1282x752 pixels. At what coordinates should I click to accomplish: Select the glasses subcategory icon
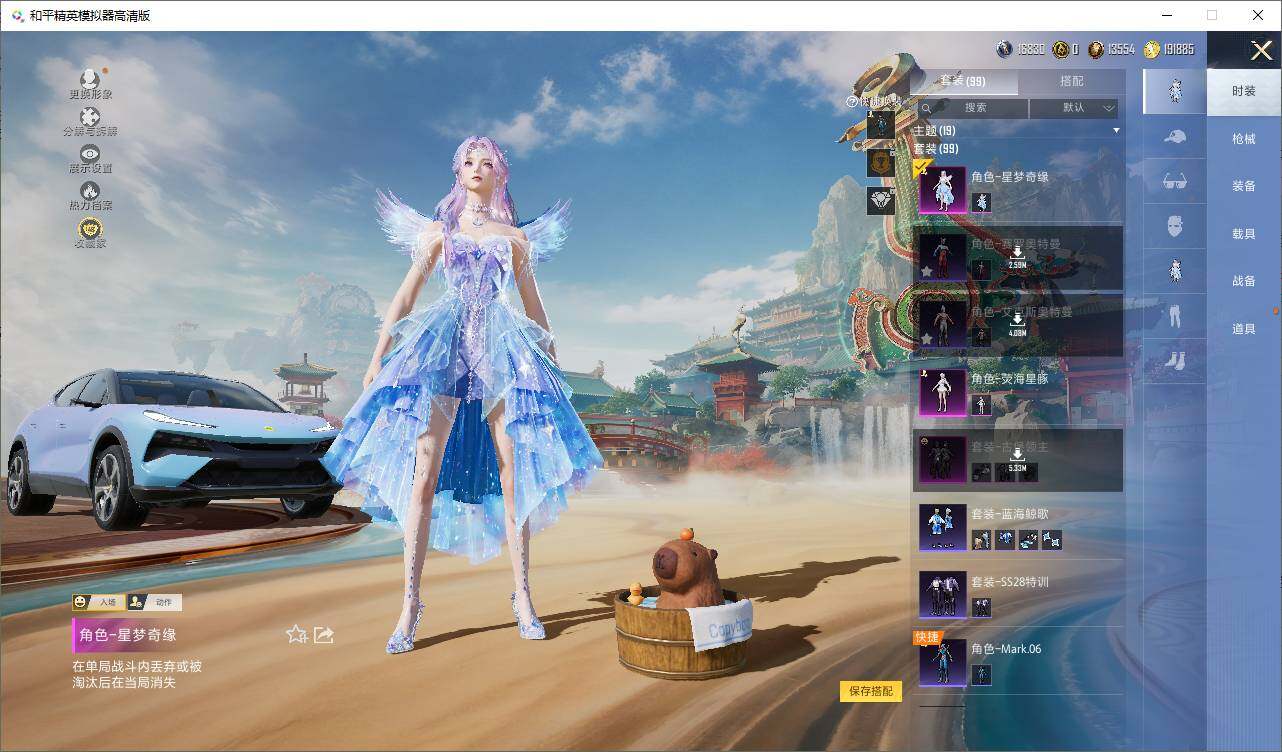[x=1175, y=182]
